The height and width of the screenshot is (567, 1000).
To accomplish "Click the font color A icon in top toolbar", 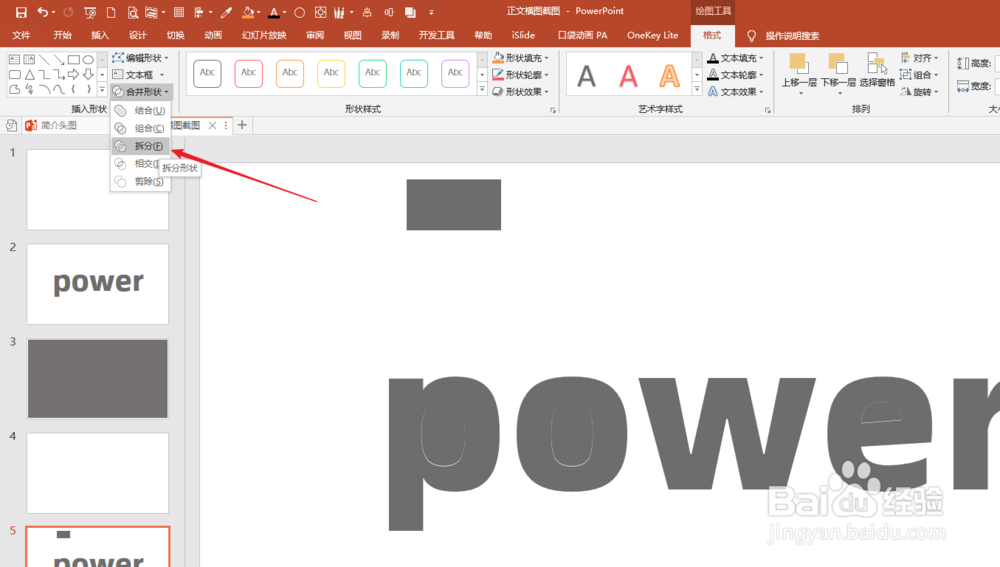I will pos(274,12).
